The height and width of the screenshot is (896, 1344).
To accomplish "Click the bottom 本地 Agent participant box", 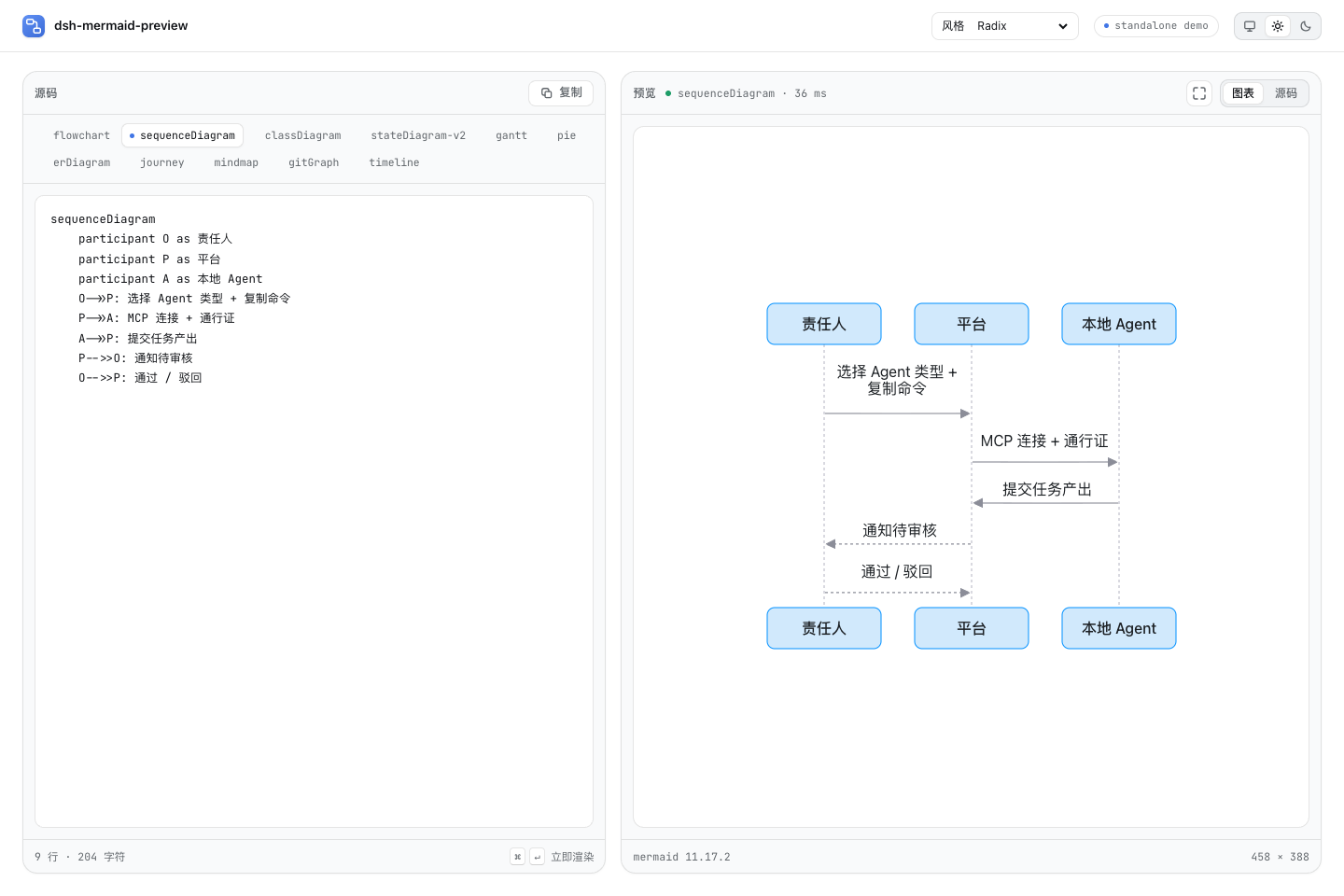I will click(1119, 628).
